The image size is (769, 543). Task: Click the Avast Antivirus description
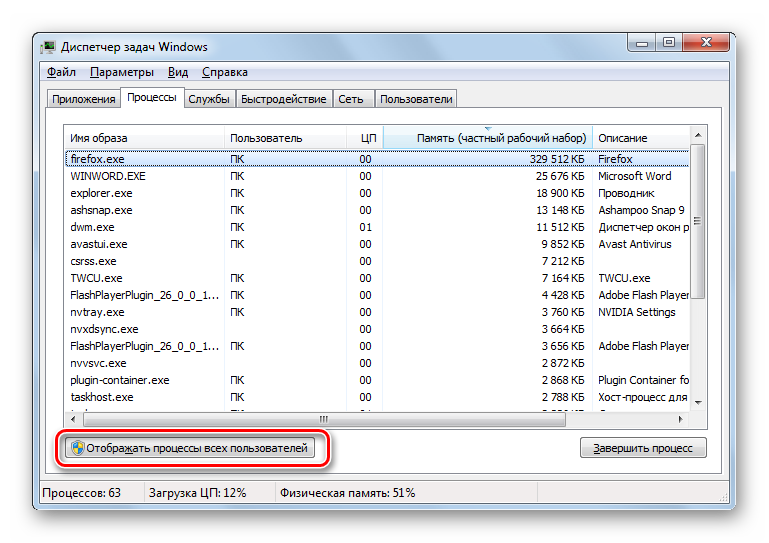[x=635, y=244]
